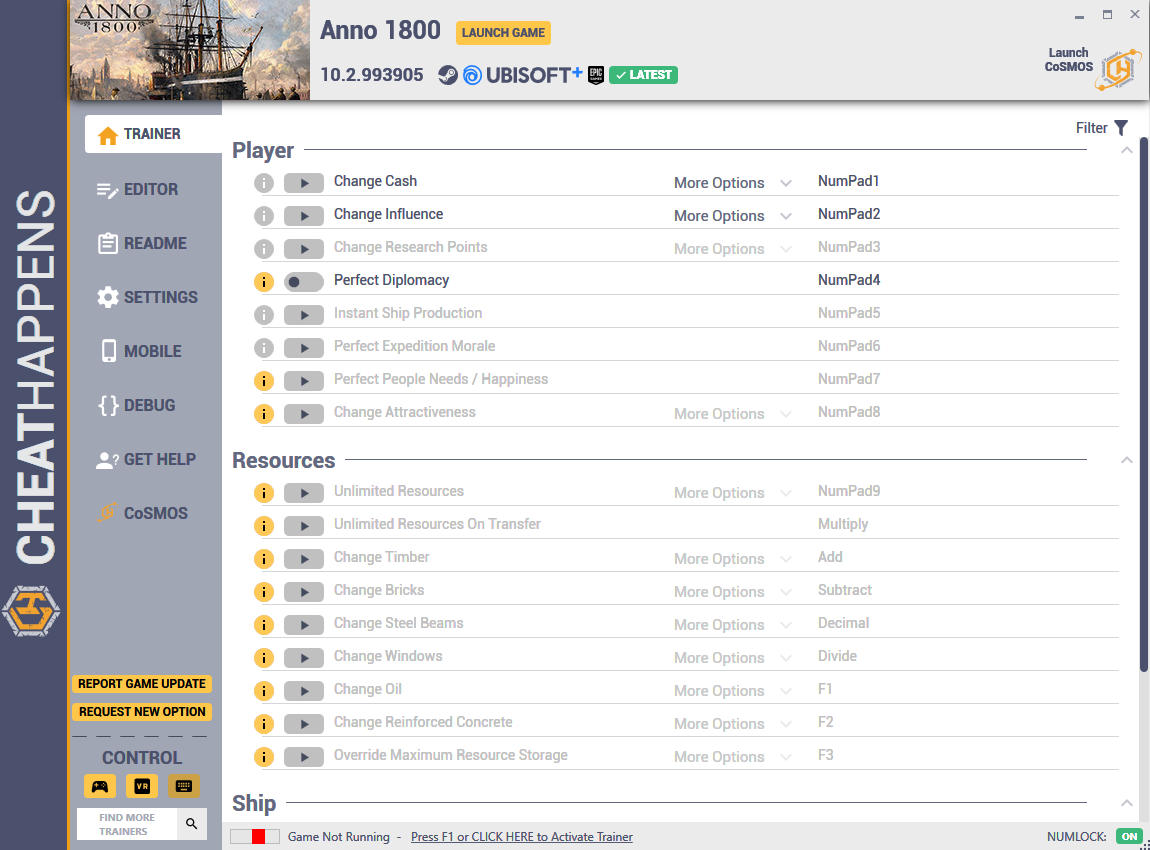Open More Options dropdown for Change Influence

(x=732, y=216)
